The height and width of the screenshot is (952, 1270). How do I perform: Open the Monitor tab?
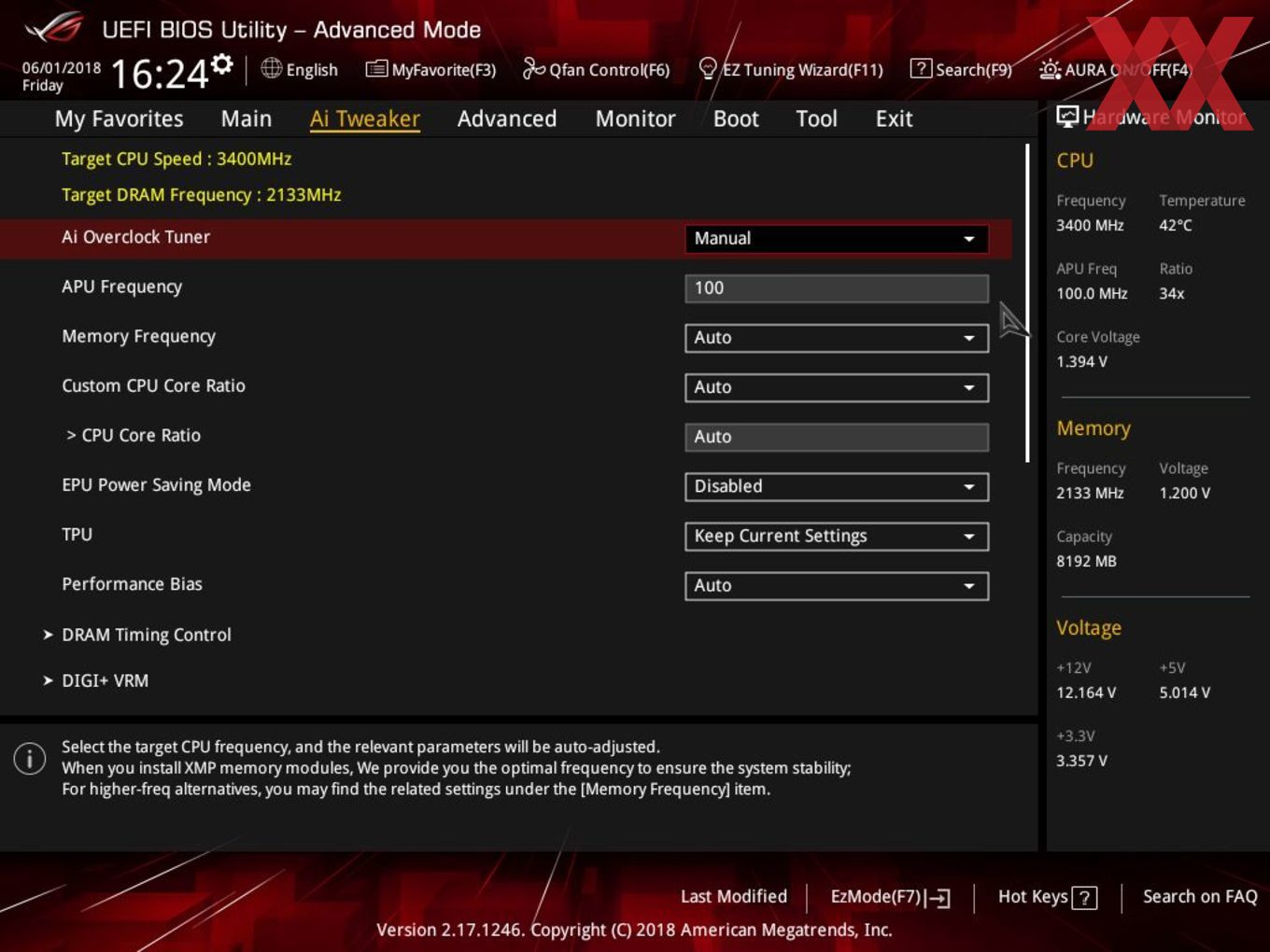(636, 119)
